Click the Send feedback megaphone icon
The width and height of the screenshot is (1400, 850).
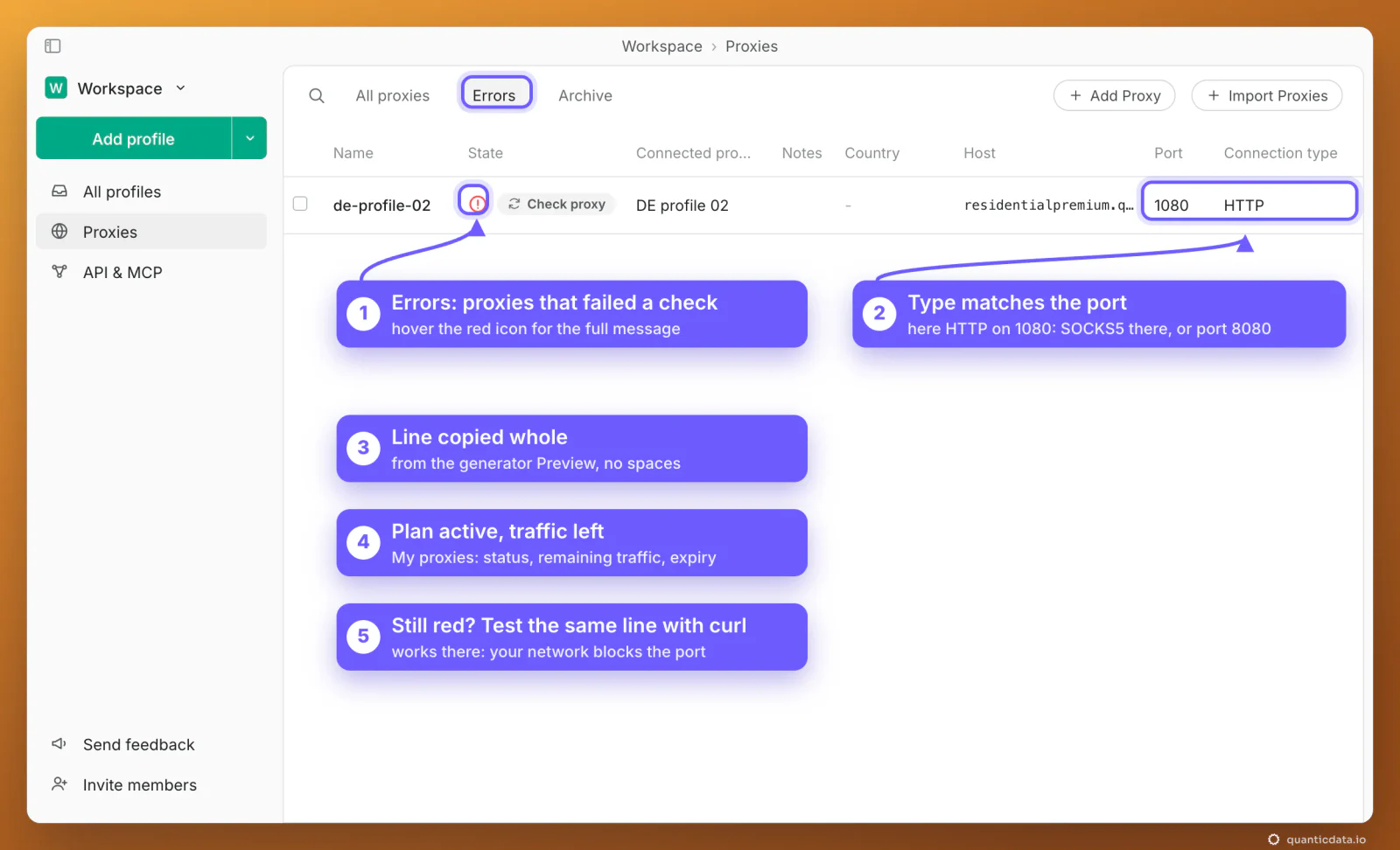(x=59, y=743)
